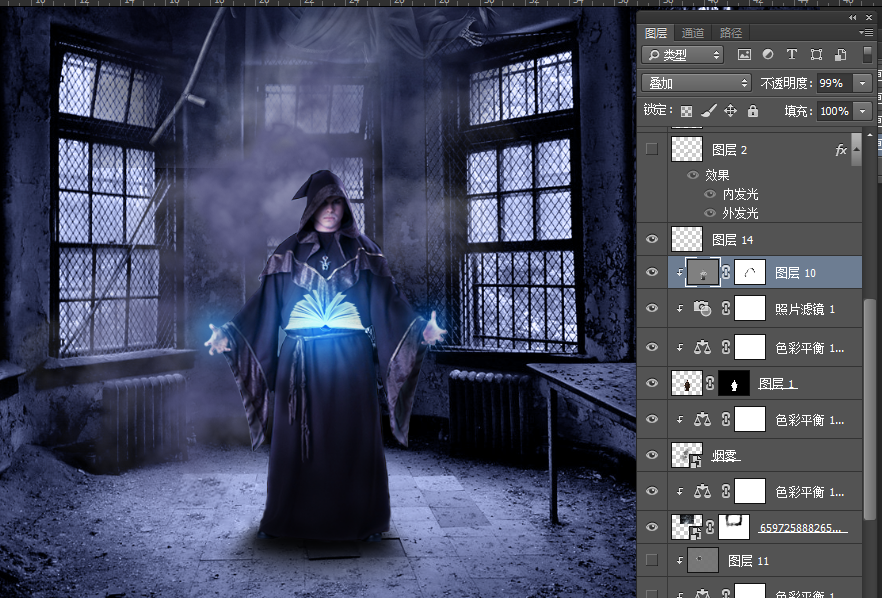The width and height of the screenshot is (882, 598).
Task: Select the 图层 14 transparent layer thumbnail
Action: pos(687,239)
